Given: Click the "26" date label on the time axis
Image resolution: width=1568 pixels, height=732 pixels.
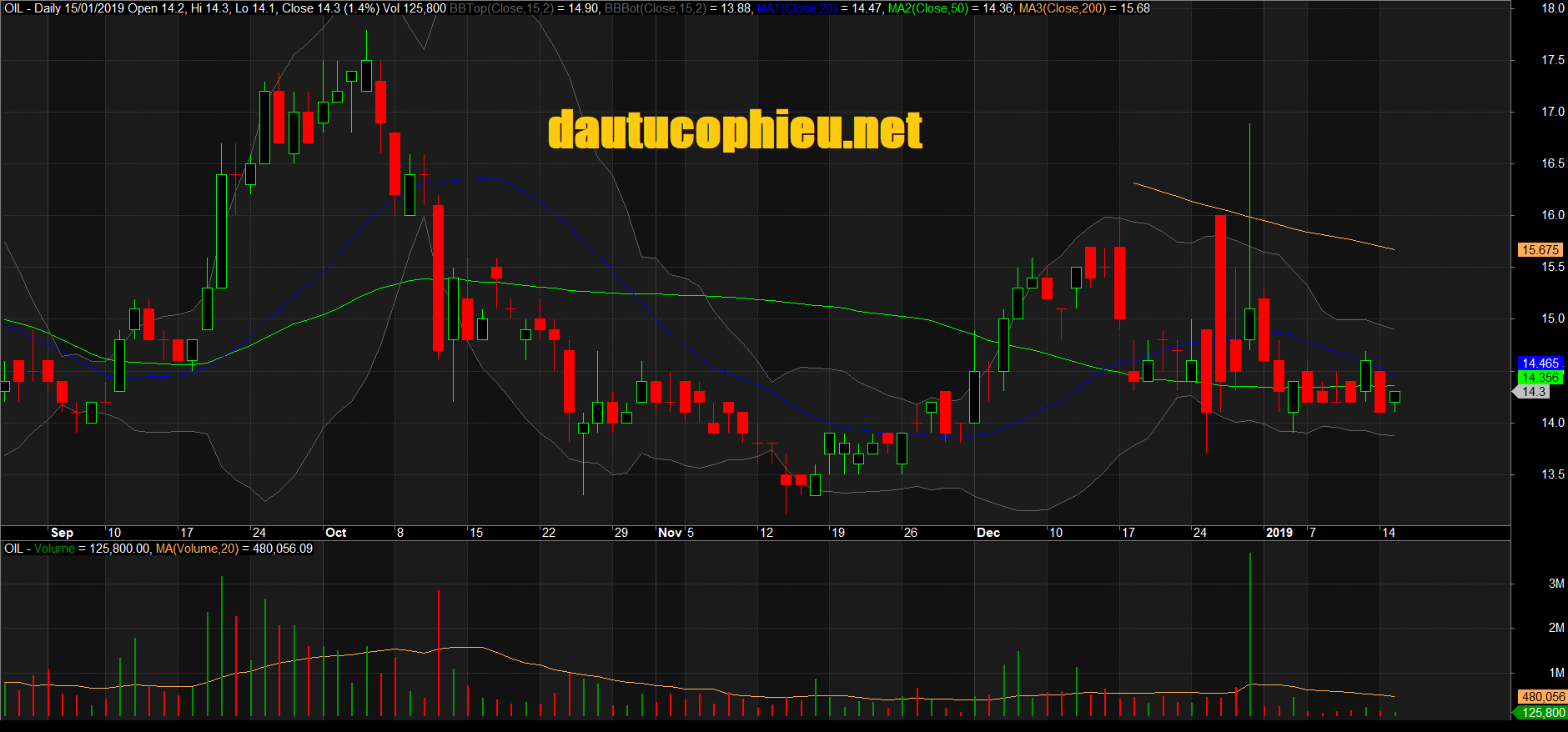Looking at the screenshot, I should (x=911, y=533).
